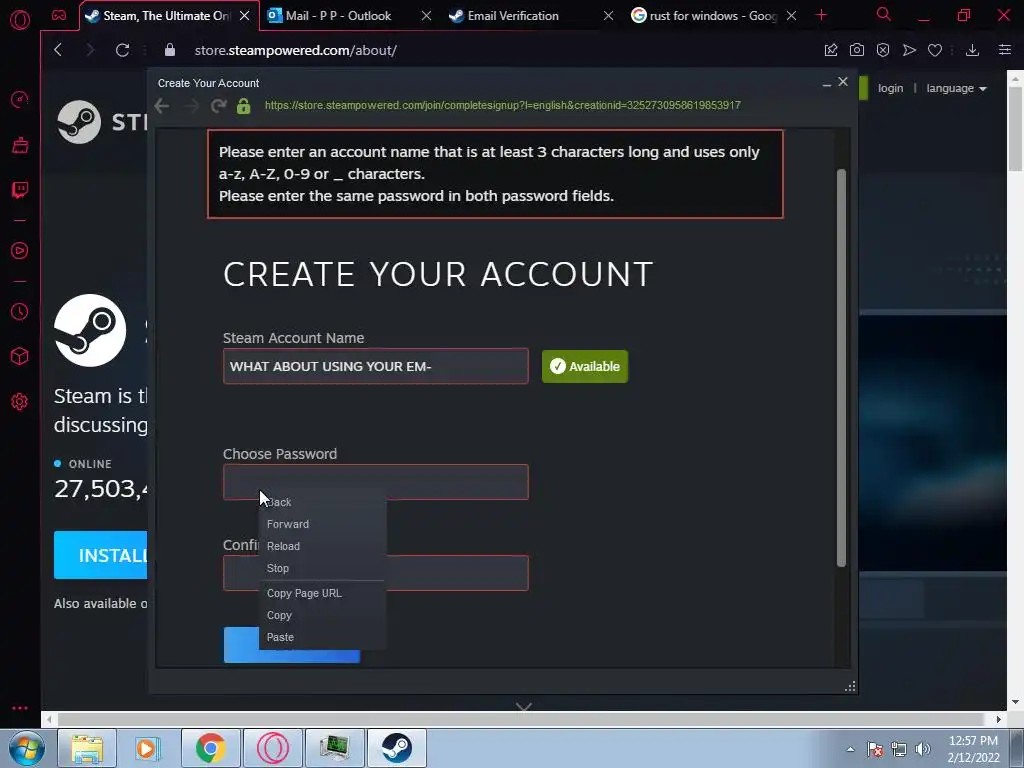Click the Steam logo in page header

[x=79, y=122]
